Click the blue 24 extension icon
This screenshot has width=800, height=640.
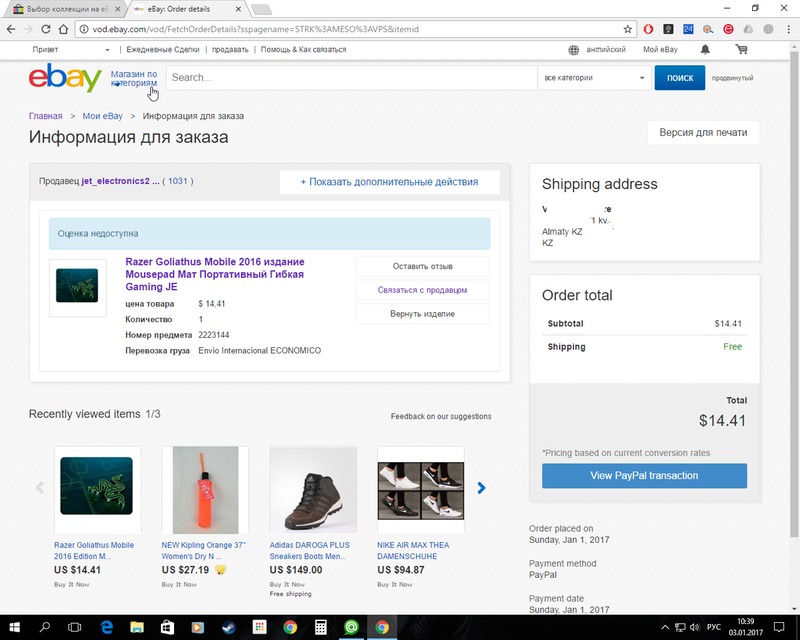688,29
